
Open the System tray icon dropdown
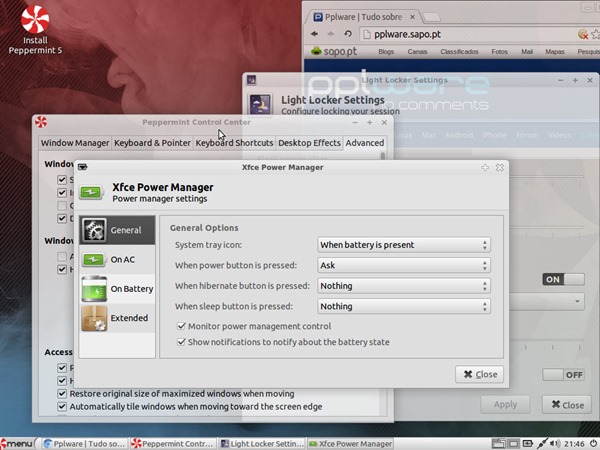pos(404,245)
